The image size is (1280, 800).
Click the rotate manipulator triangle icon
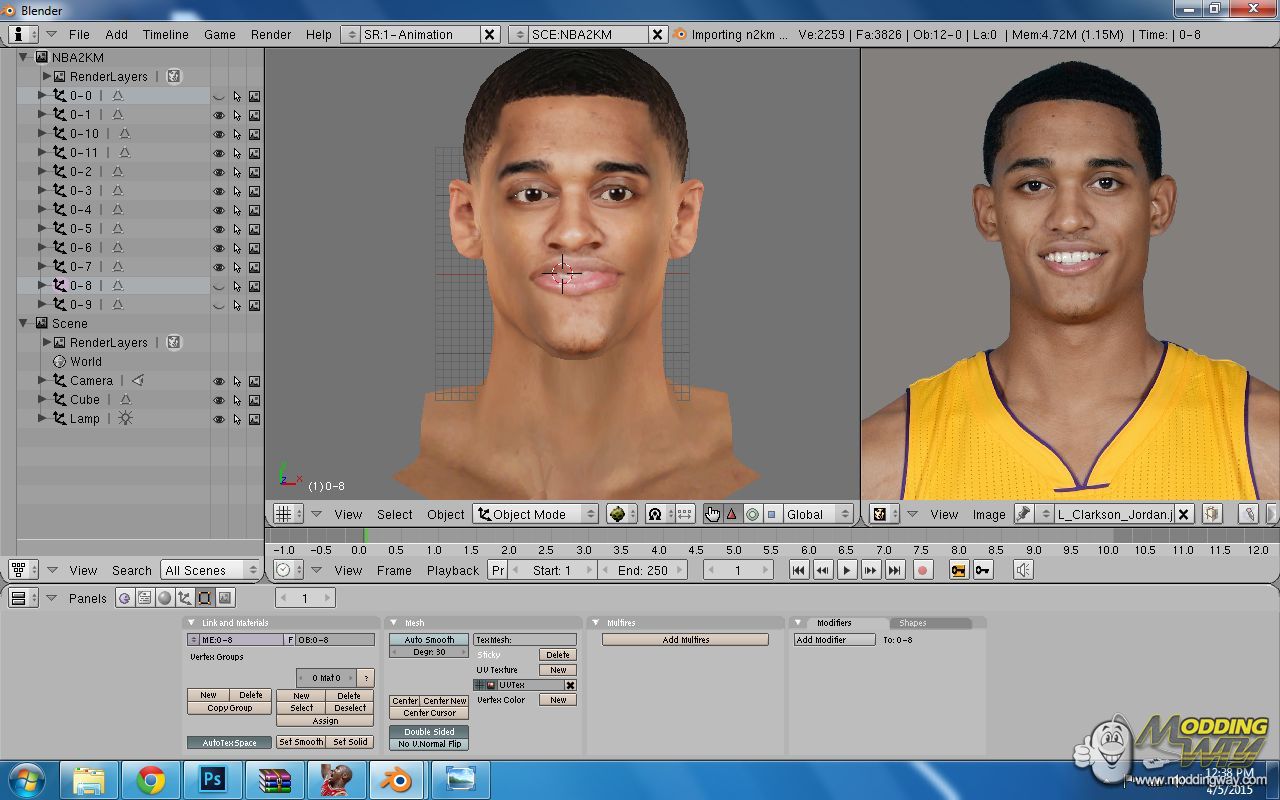(731, 514)
